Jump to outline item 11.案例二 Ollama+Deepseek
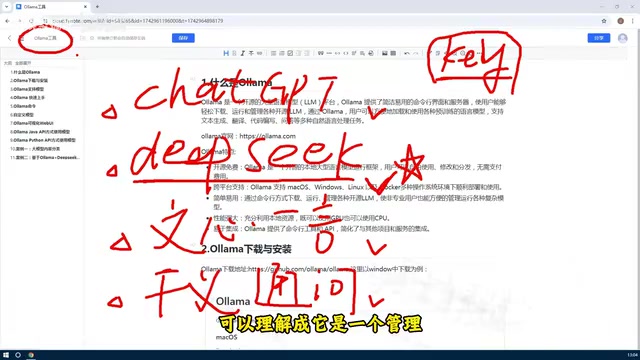This screenshot has height=360, width=640. [x=45, y=158]
